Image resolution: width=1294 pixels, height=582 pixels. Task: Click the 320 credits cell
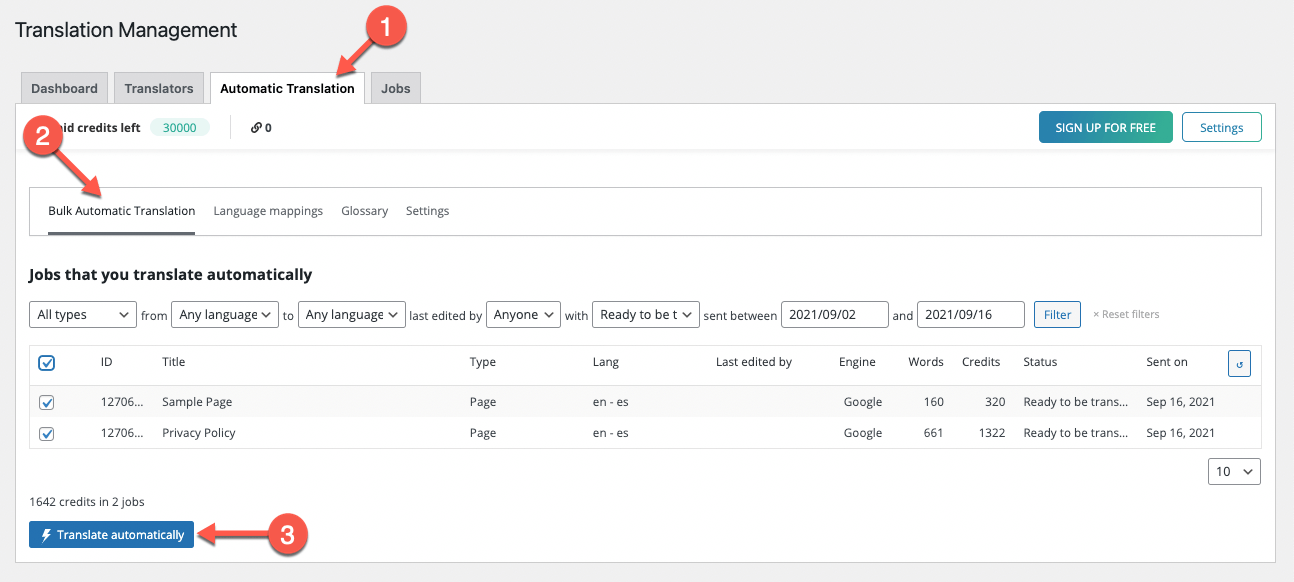[994, 402]
